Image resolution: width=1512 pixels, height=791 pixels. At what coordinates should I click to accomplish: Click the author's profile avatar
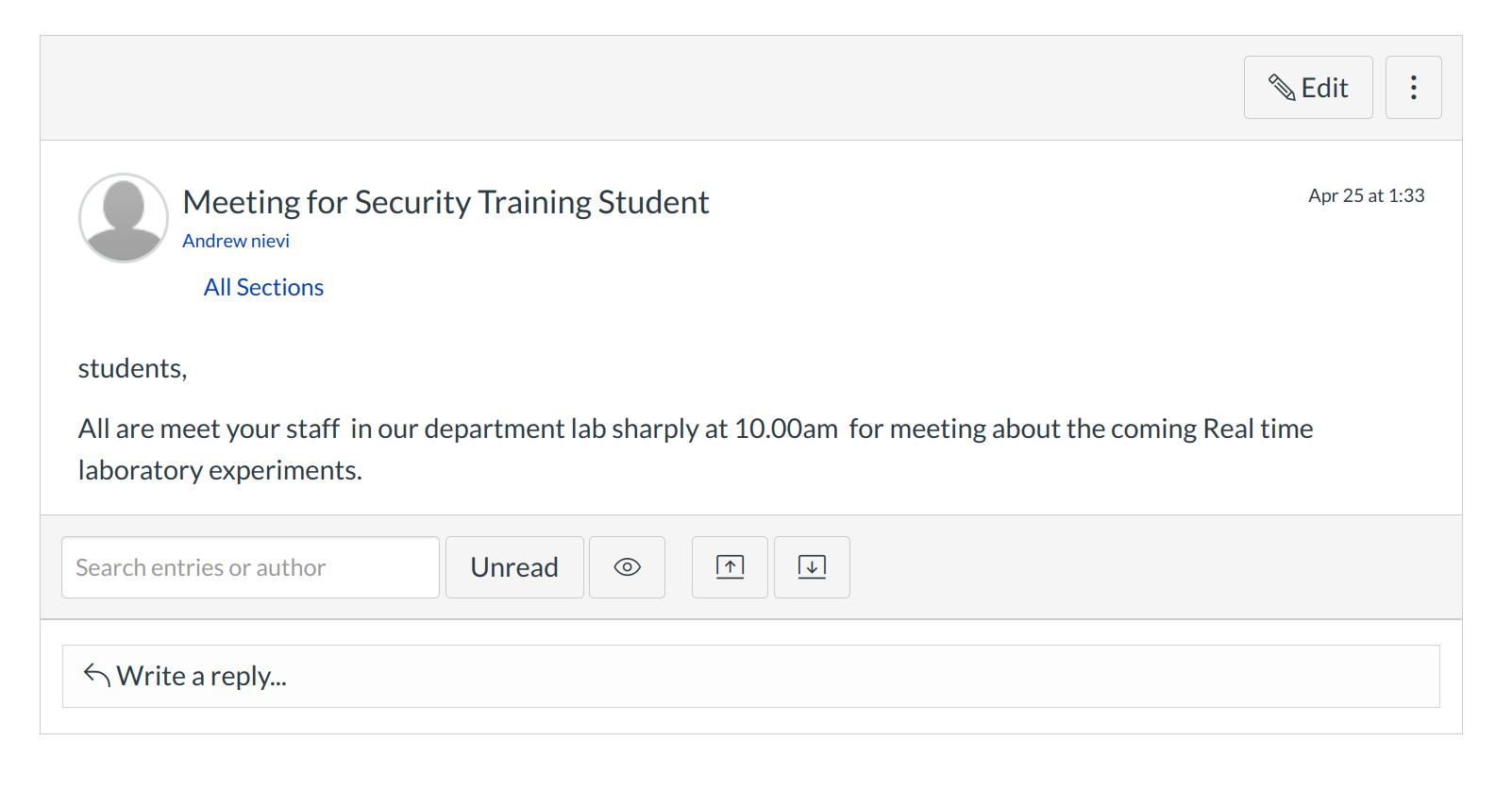point(124,218)
